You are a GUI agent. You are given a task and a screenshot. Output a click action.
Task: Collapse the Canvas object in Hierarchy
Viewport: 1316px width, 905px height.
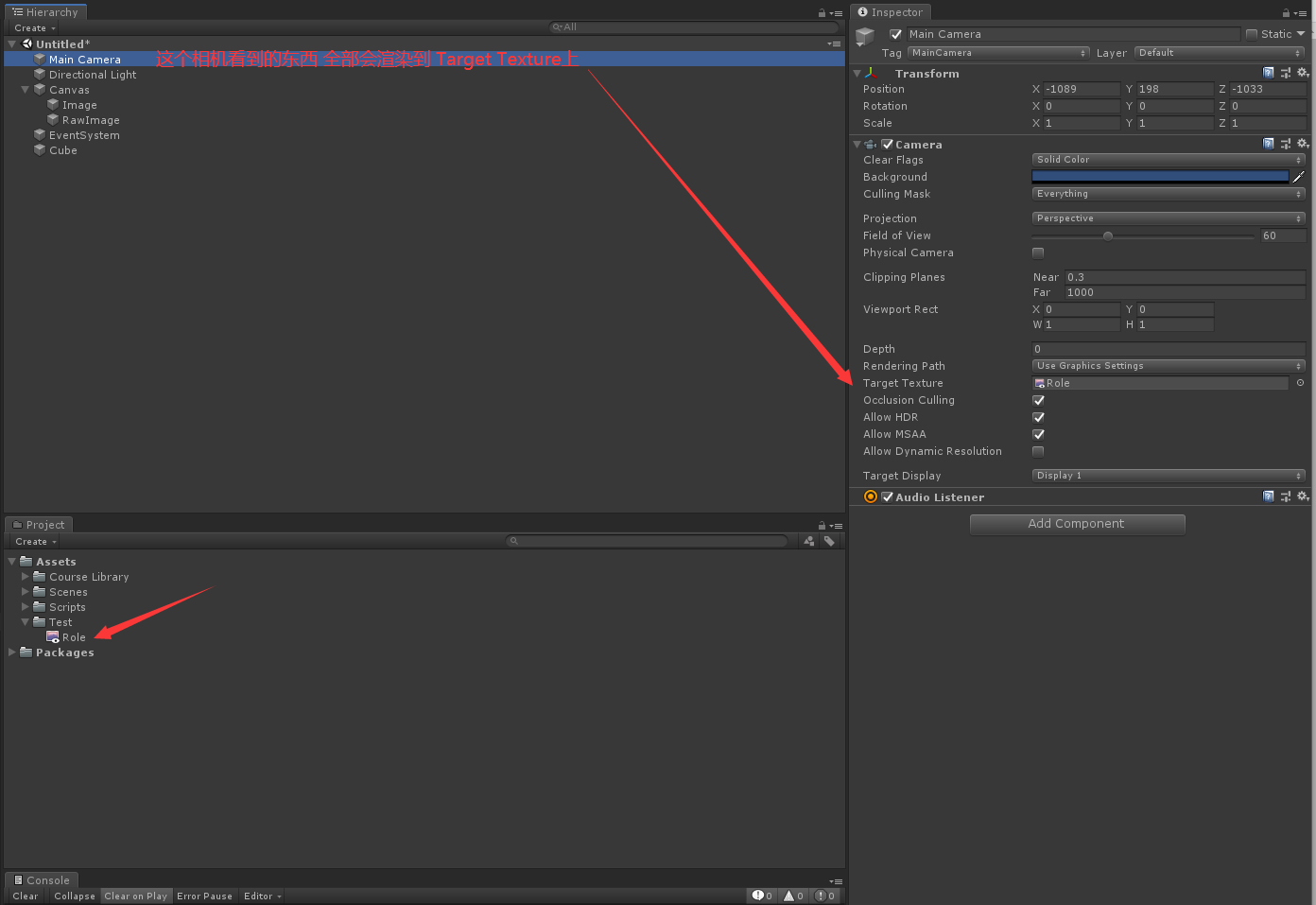(26, 90)
